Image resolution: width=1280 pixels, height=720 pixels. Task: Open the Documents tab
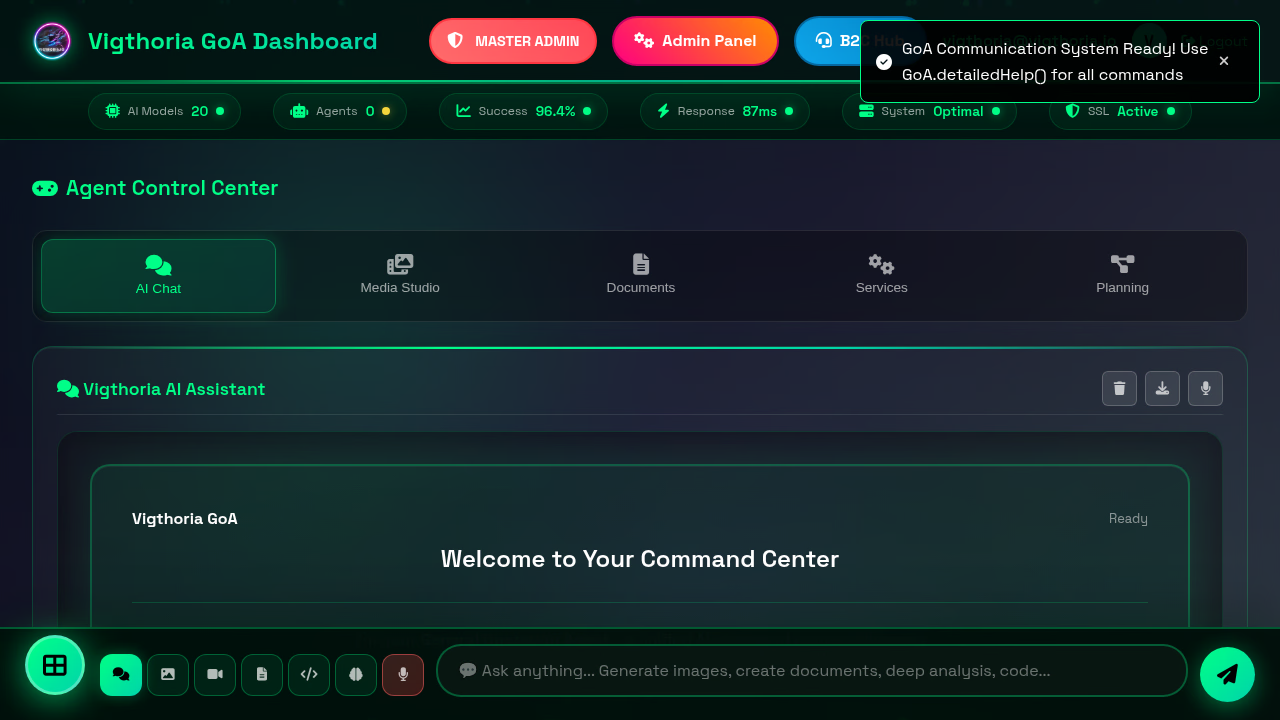[x=641, y=275]
